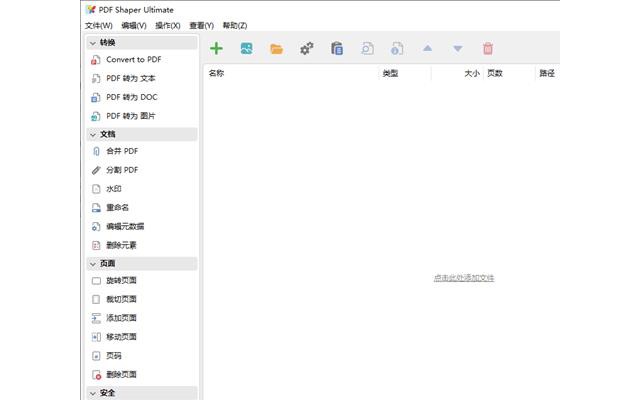This screenshot has width=640, height=400.
Task: Select the 文档 section header label
Action: [108, 134]
